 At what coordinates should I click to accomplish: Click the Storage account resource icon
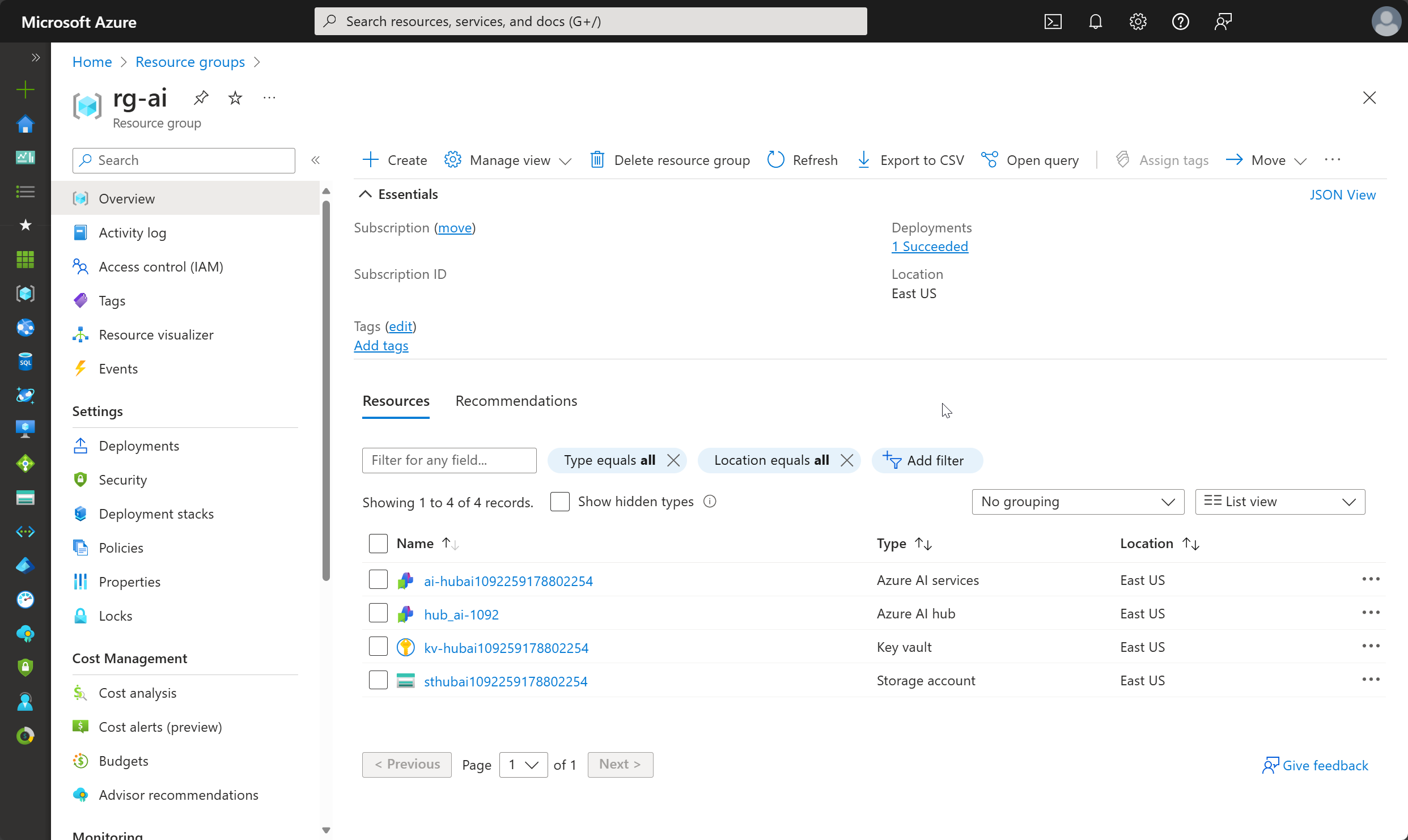(405, 680)
